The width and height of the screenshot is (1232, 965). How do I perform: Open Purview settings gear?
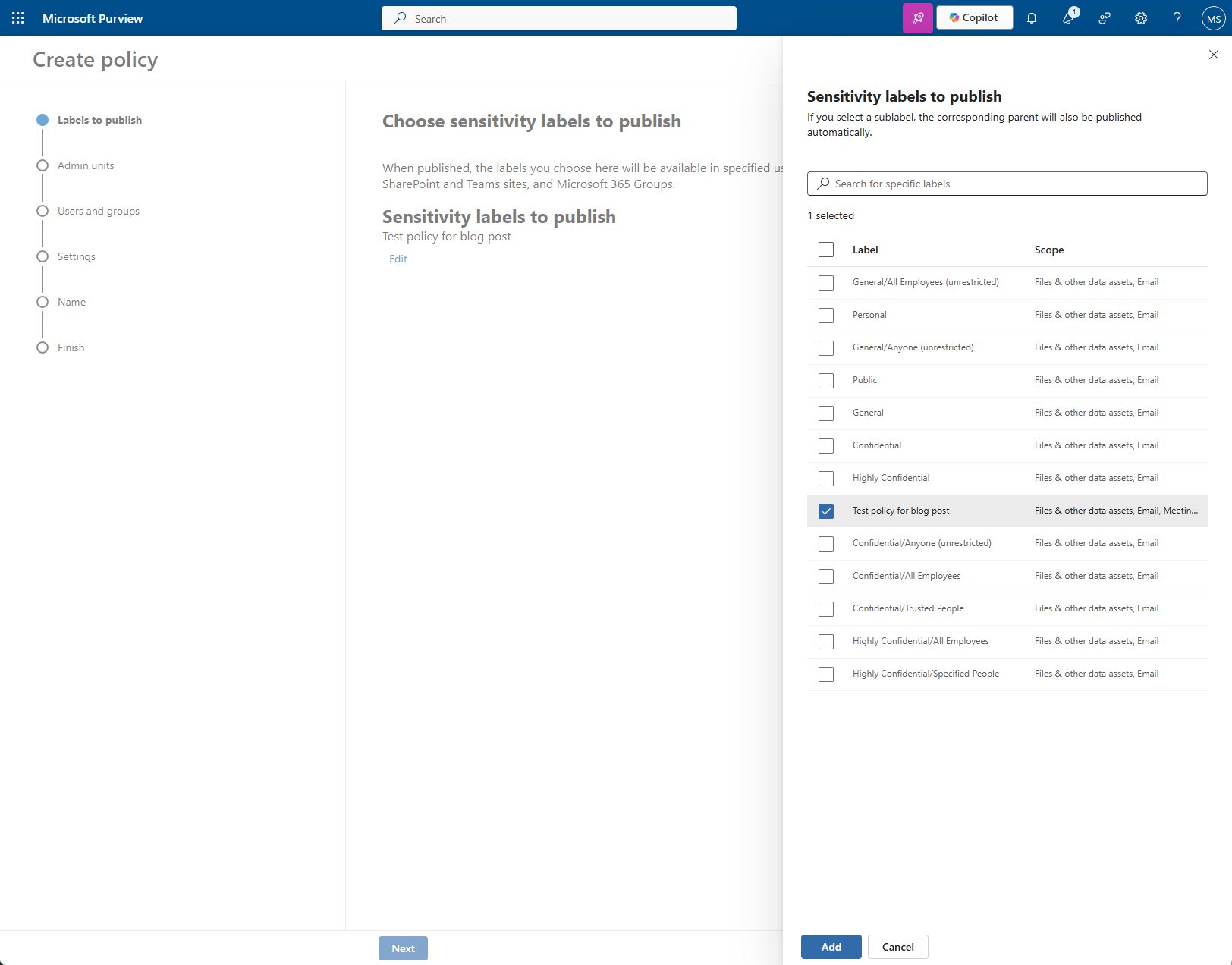[x=1141, y=18]
